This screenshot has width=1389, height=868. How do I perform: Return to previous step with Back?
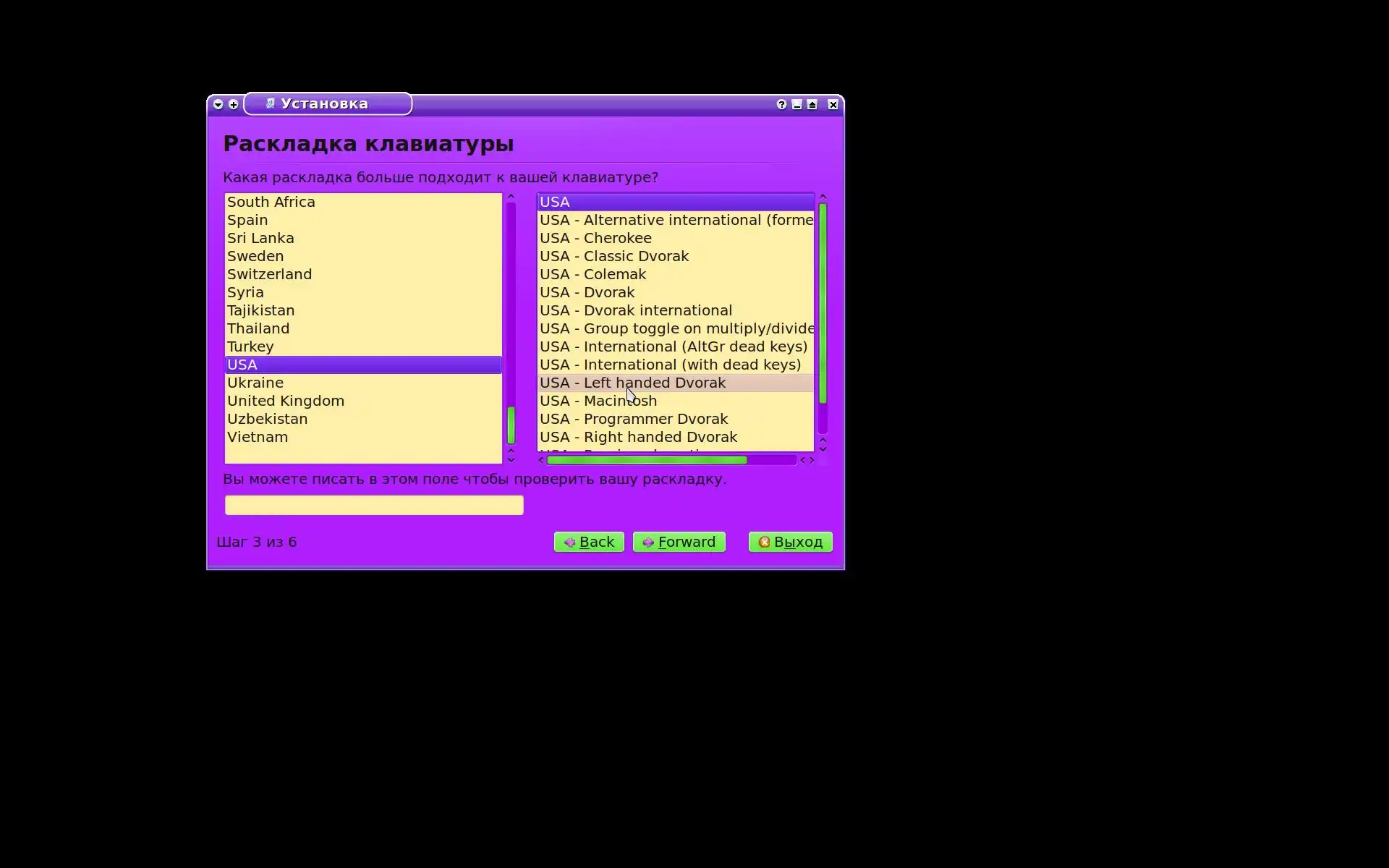point(589,542)
